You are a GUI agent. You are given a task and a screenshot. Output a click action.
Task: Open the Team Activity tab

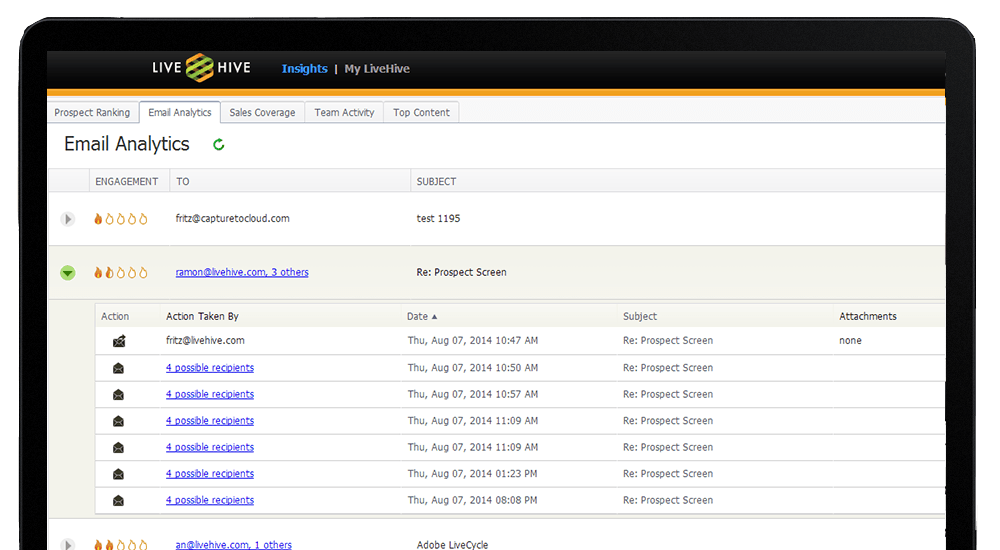click(344, 112)
